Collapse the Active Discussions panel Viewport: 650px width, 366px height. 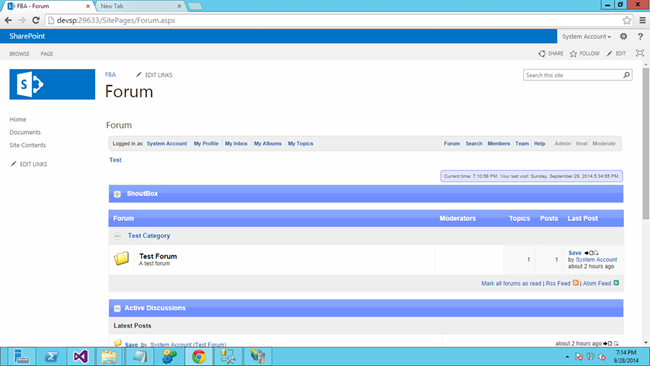tap(117, 308)
